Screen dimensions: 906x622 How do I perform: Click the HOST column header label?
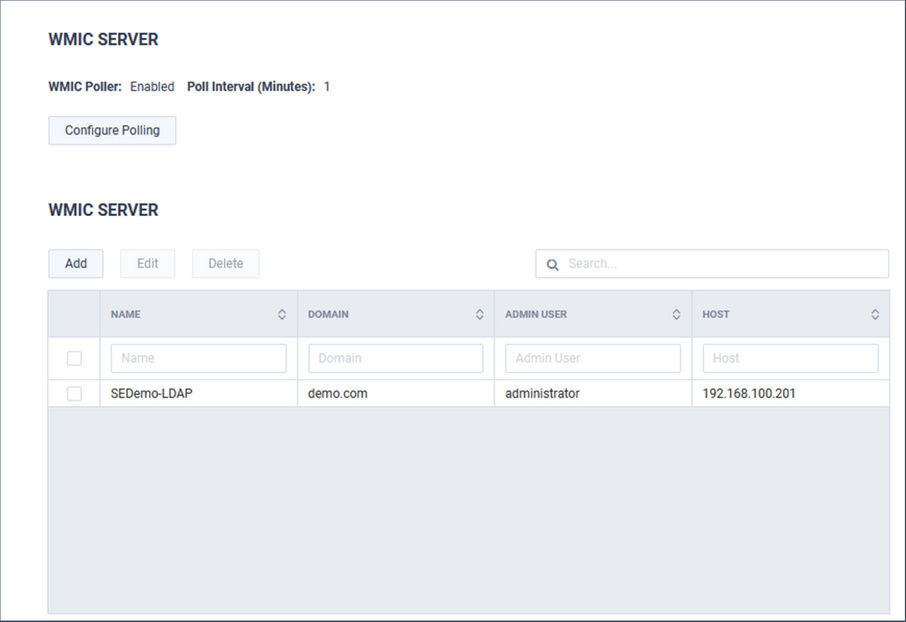[716, 314]
